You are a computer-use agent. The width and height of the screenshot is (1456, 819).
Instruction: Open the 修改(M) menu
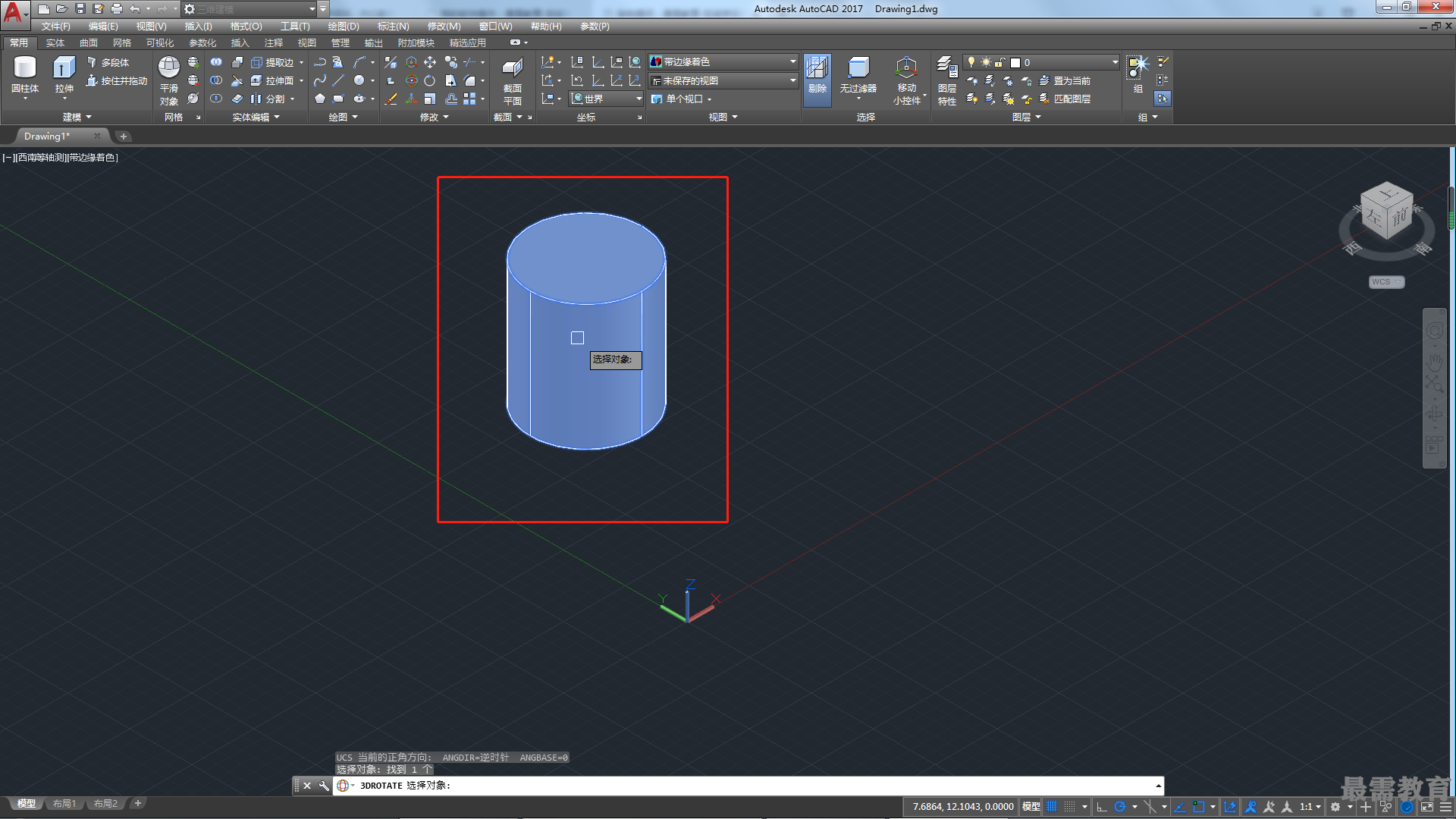coord(444,27)
